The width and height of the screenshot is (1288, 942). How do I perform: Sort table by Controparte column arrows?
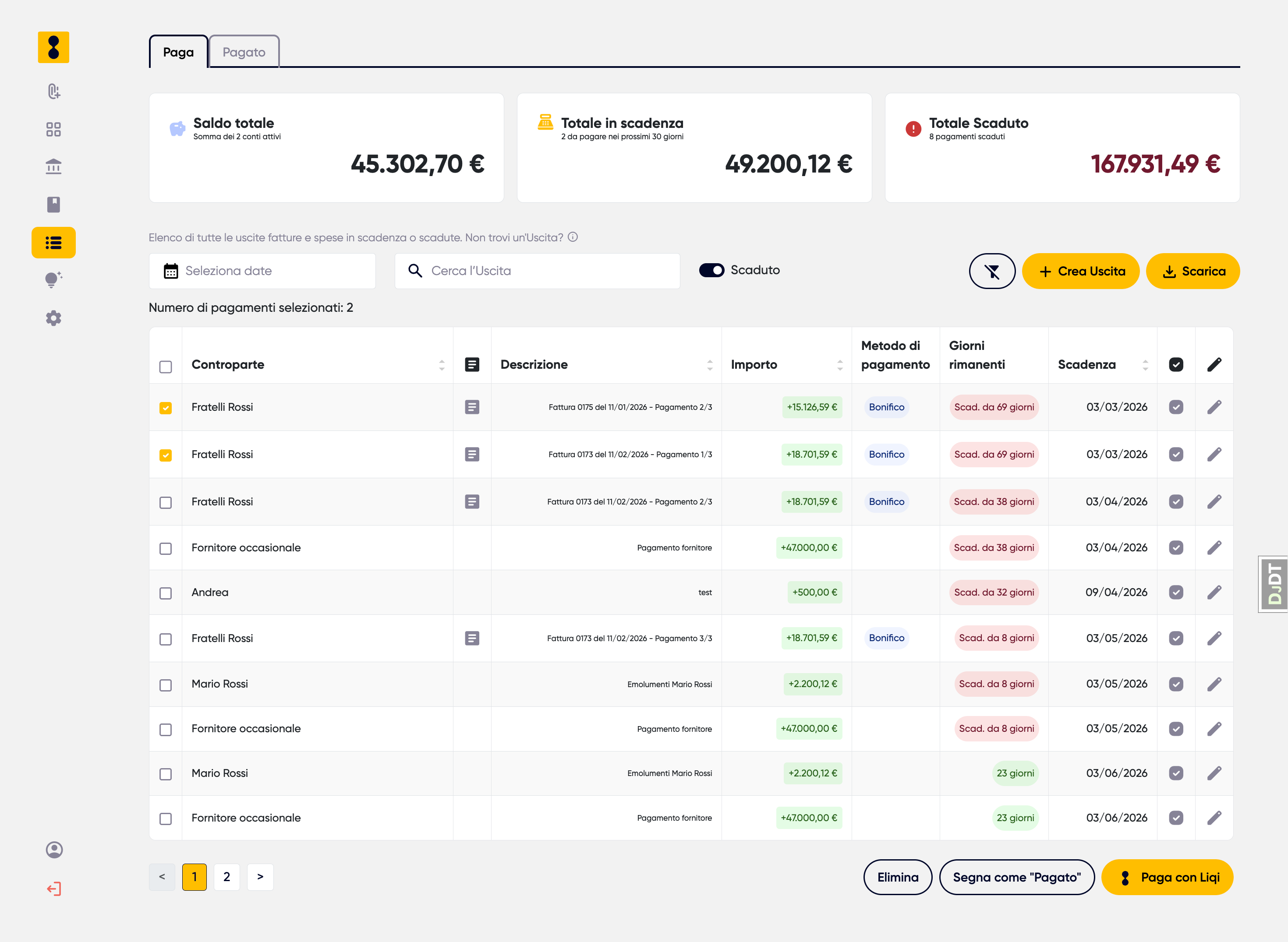442,365
